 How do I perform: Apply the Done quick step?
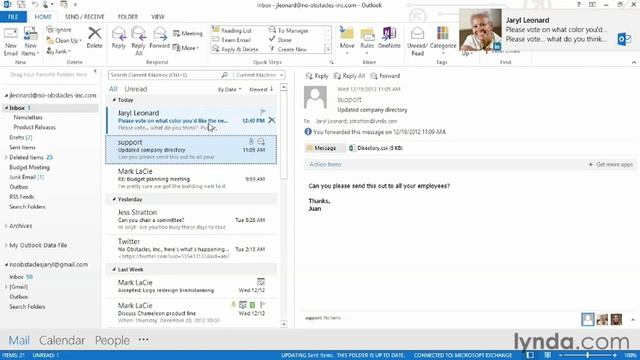click(280, 40)
